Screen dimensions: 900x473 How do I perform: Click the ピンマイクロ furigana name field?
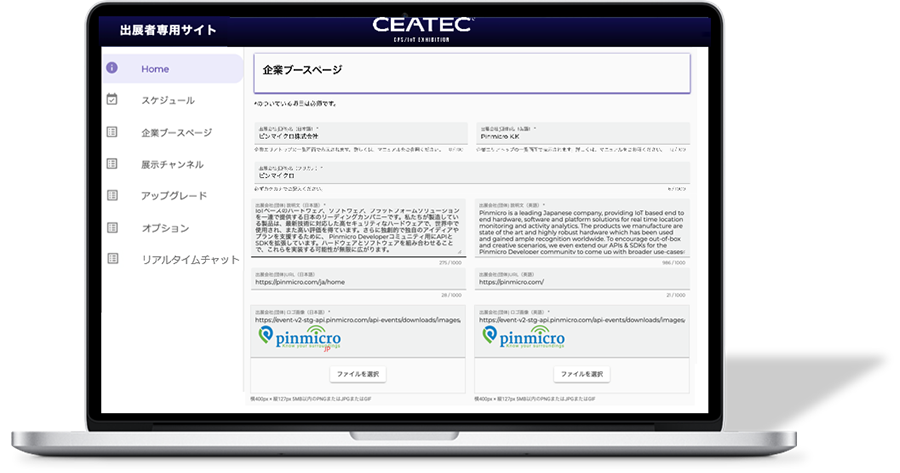point(472,172)
